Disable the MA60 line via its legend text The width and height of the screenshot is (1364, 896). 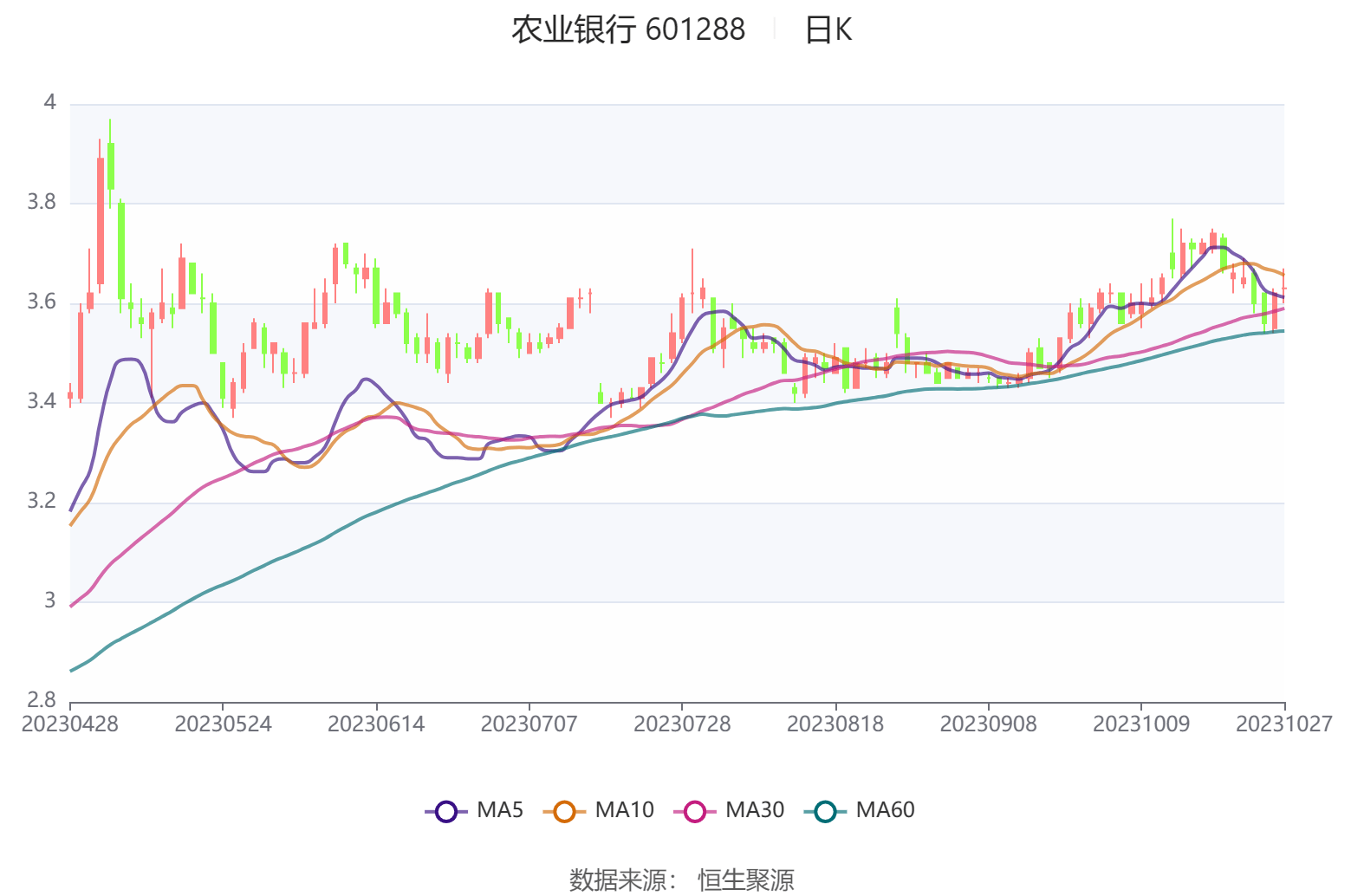point(885,810)
